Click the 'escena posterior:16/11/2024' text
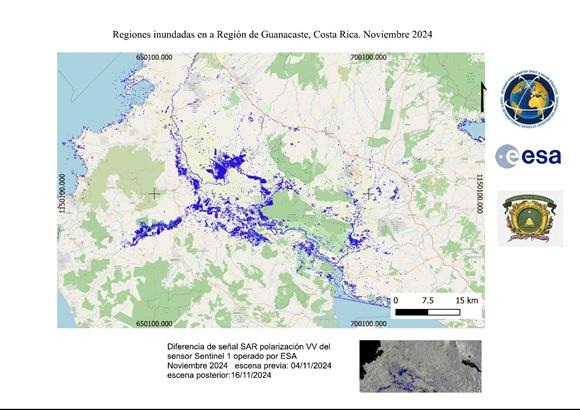 (219, 375)
